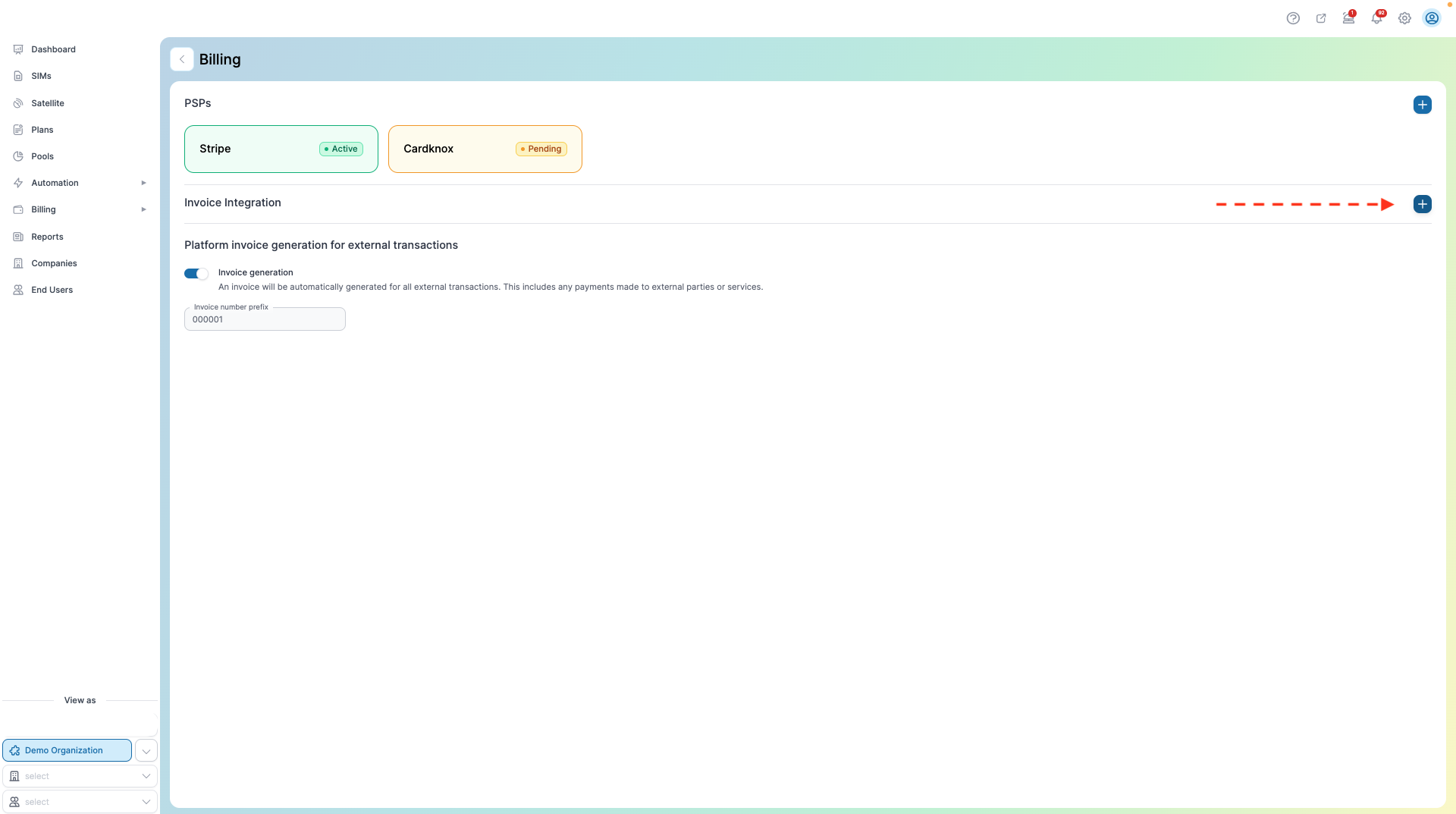Image resolution: width=1456 pixels, height=814 pixels.
Task: Click the Dashboard sidebar icon
Action: [x=18, y=49]
